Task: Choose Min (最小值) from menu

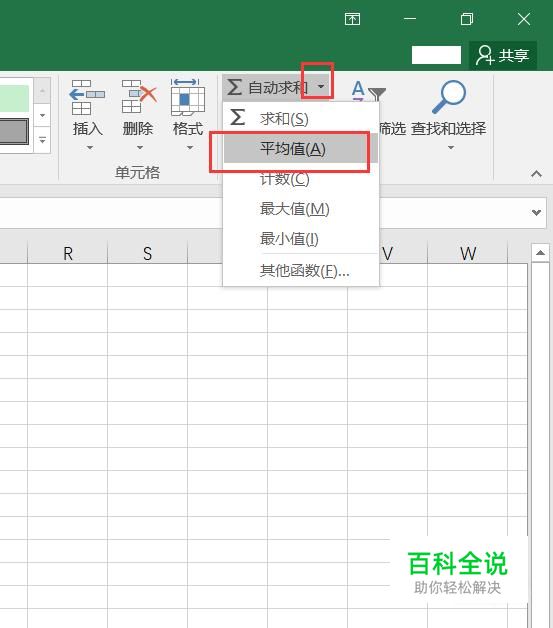Action: click(x=301, y=239)
